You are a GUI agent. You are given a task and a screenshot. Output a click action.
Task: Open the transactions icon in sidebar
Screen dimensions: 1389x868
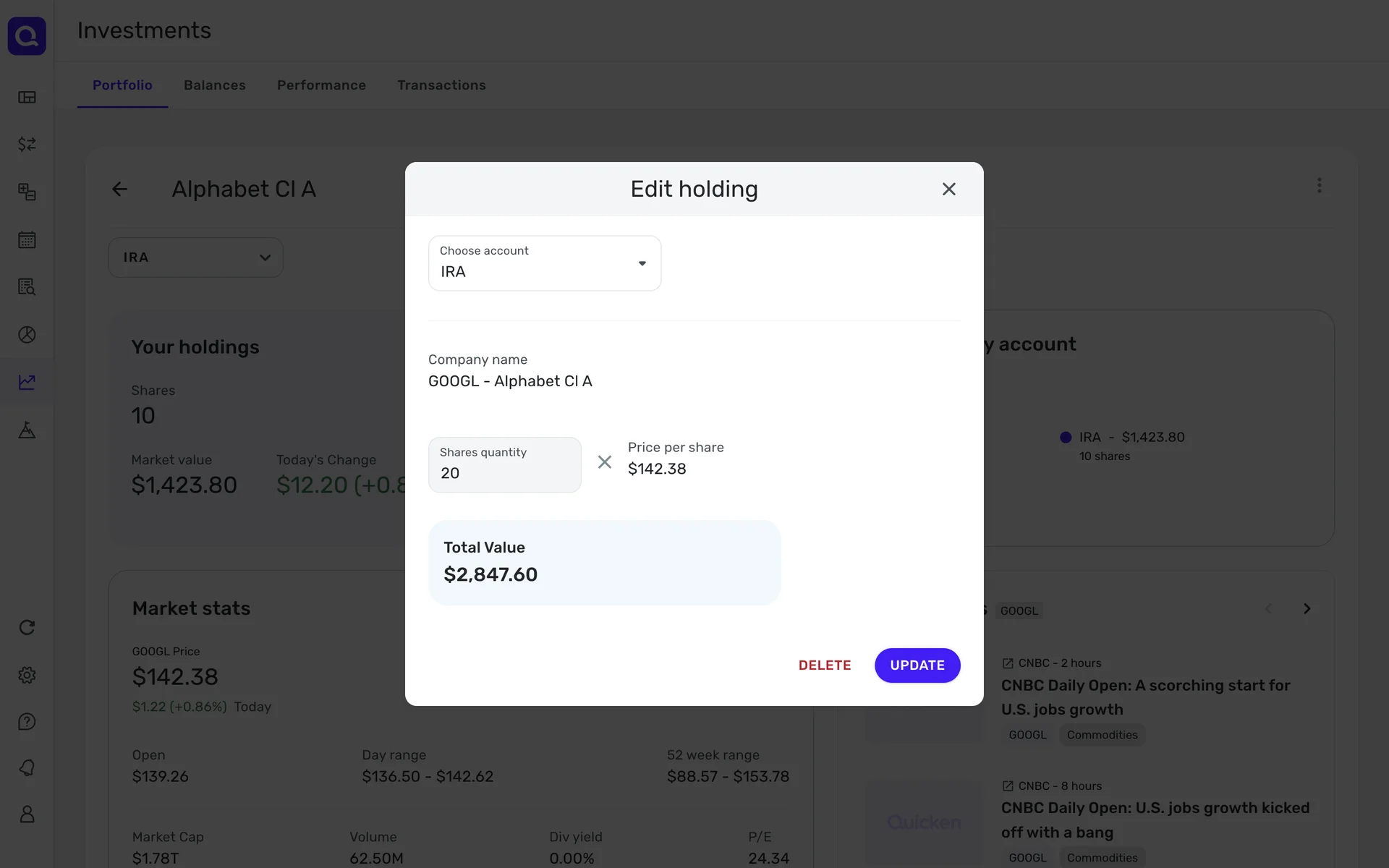click(27, 144)
